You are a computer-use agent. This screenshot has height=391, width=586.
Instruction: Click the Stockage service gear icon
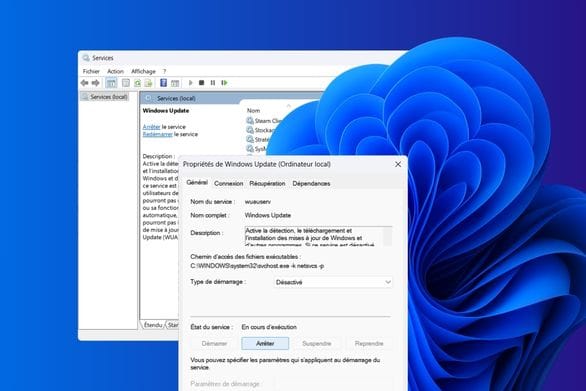(x=250, y=130)
